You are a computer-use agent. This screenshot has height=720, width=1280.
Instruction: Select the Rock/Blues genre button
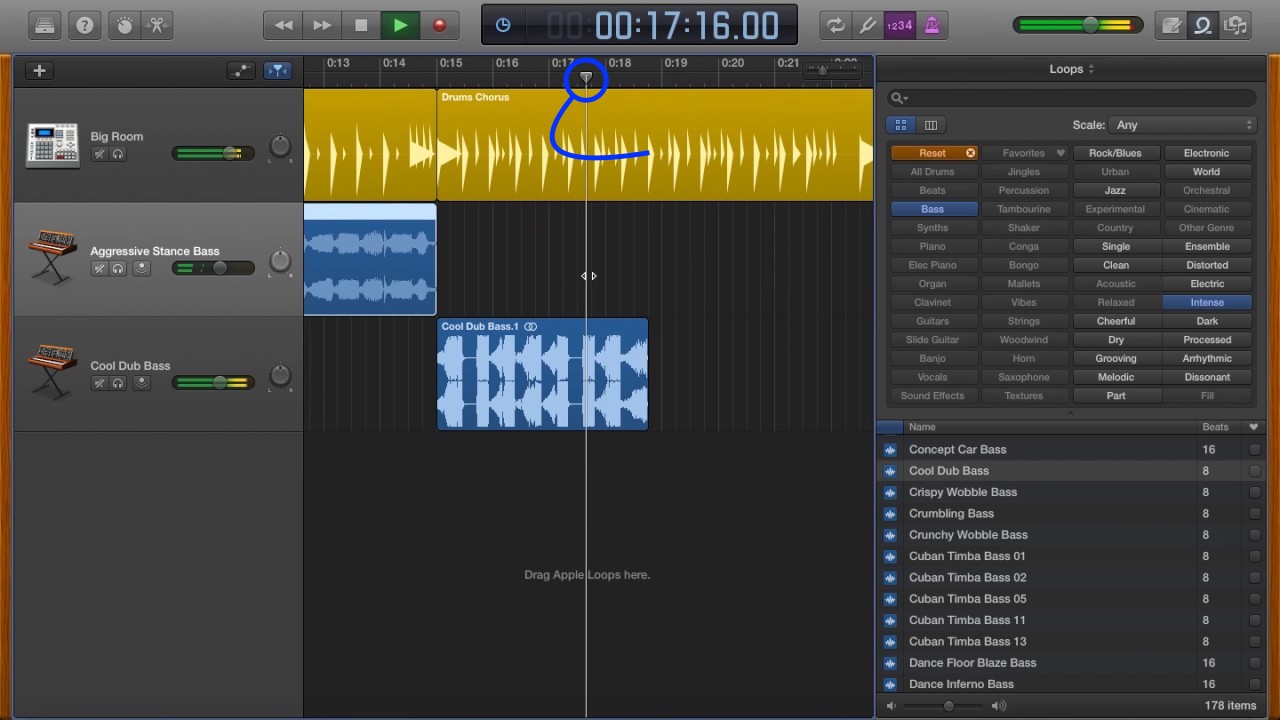tap(1115, 153)
